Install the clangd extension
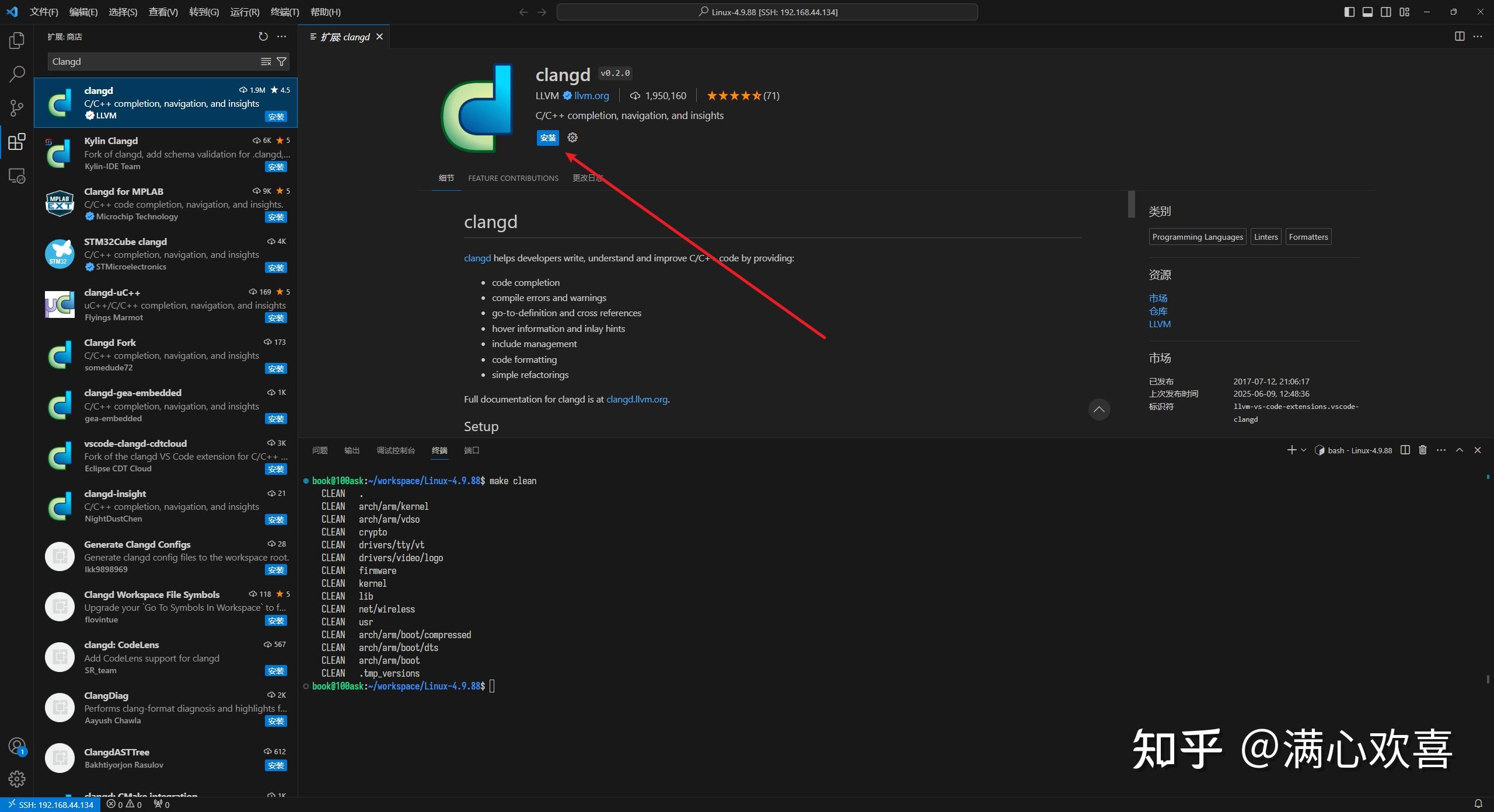 point(546,138)
